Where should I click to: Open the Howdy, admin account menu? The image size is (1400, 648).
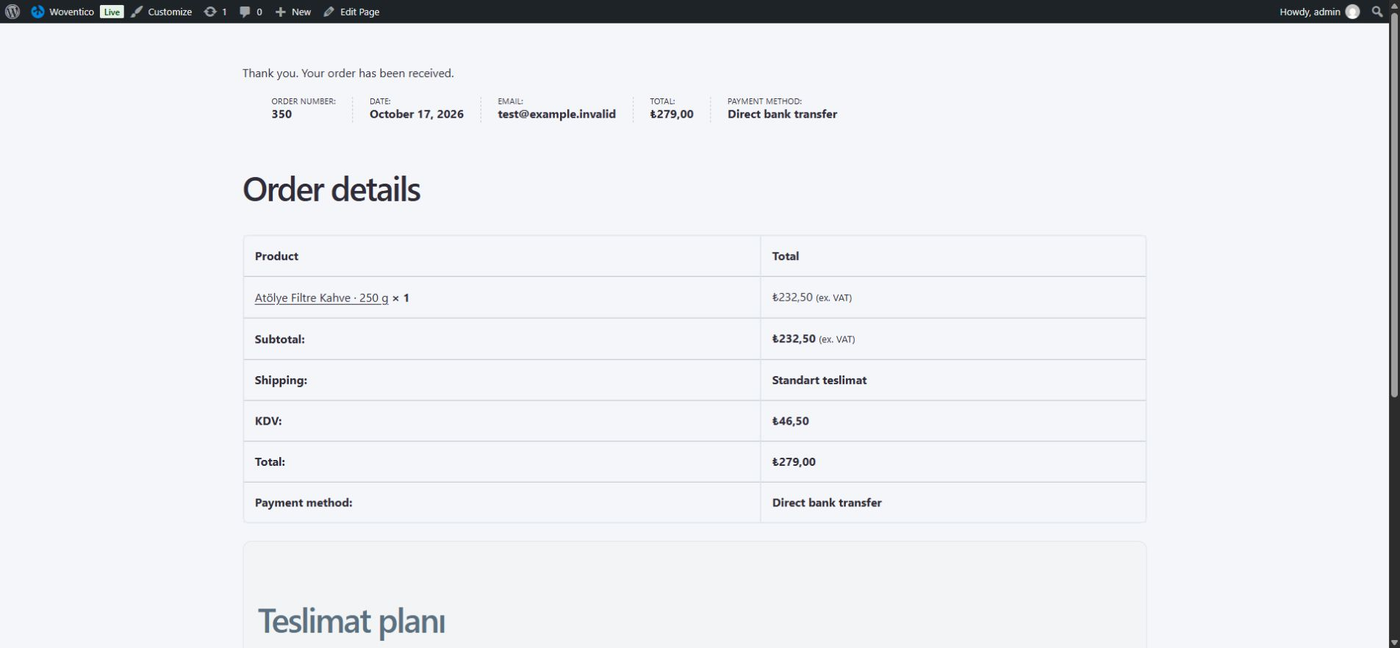(1319, 12)
